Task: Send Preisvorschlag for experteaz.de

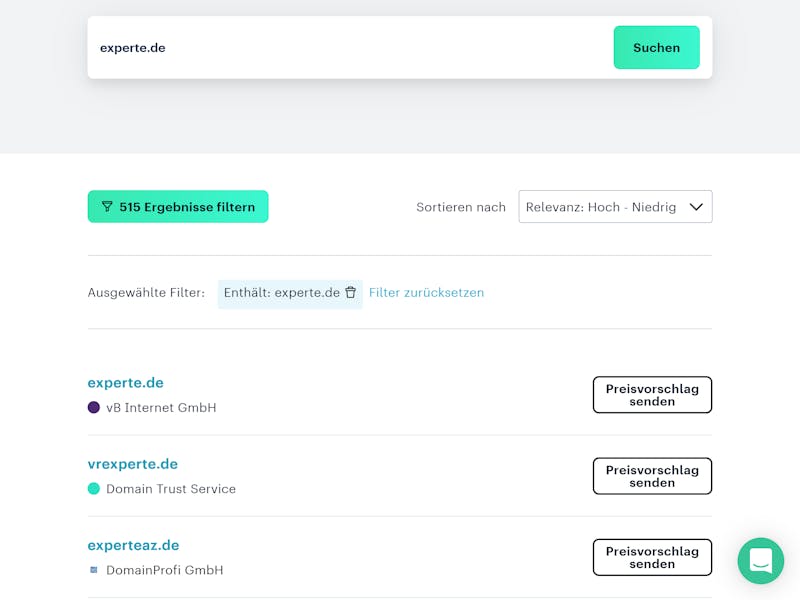Action: pos(652,557)
